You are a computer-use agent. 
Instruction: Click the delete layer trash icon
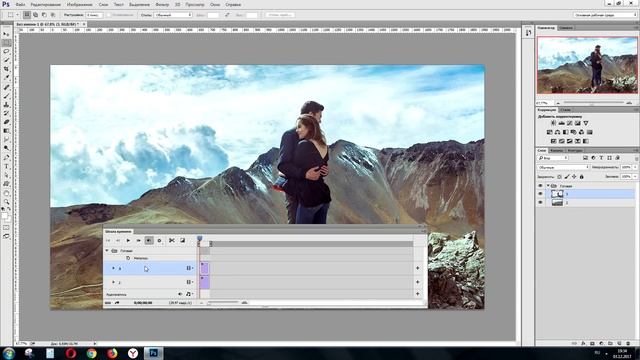628,343
